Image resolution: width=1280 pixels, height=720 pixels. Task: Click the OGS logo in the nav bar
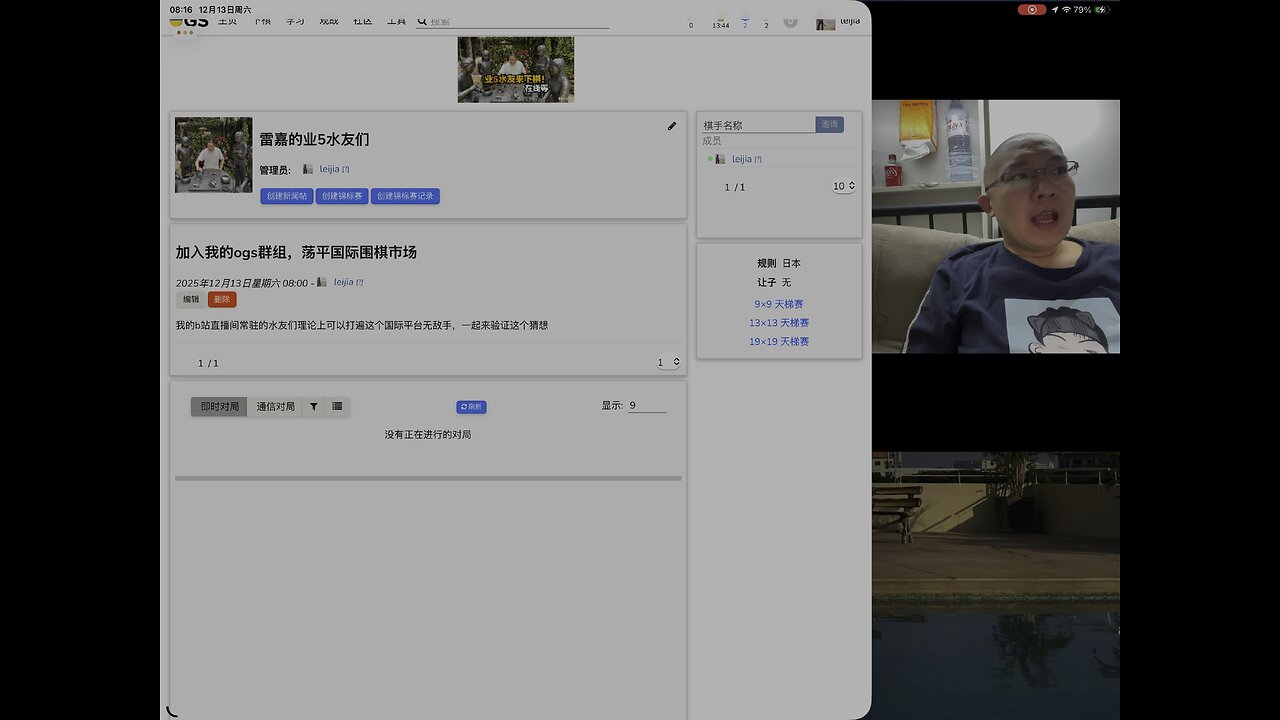tap(189, 21)
